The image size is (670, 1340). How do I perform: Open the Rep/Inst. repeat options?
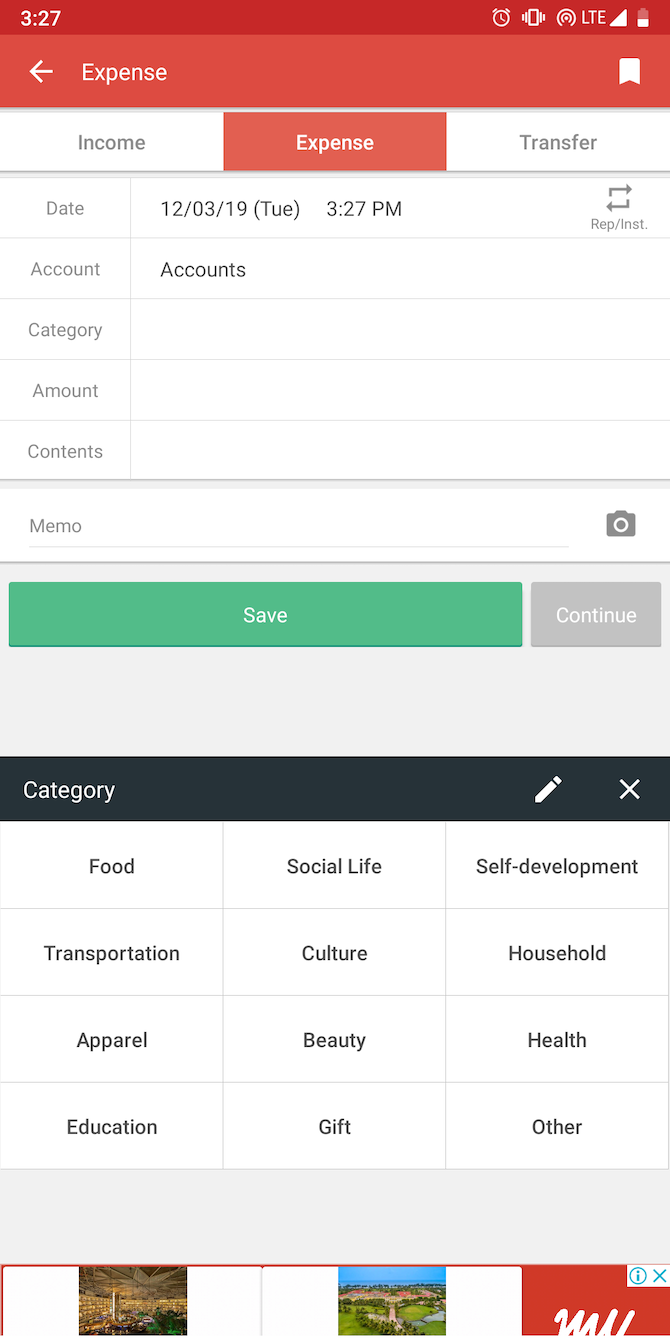618,207
